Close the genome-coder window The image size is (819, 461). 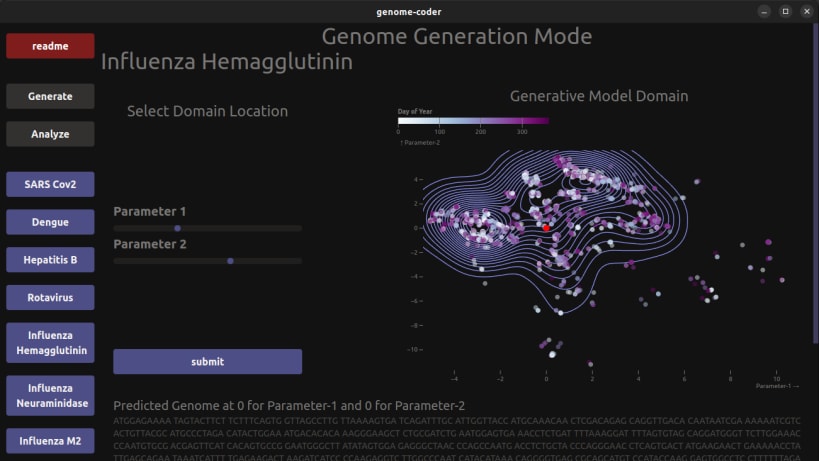point(806,11)
